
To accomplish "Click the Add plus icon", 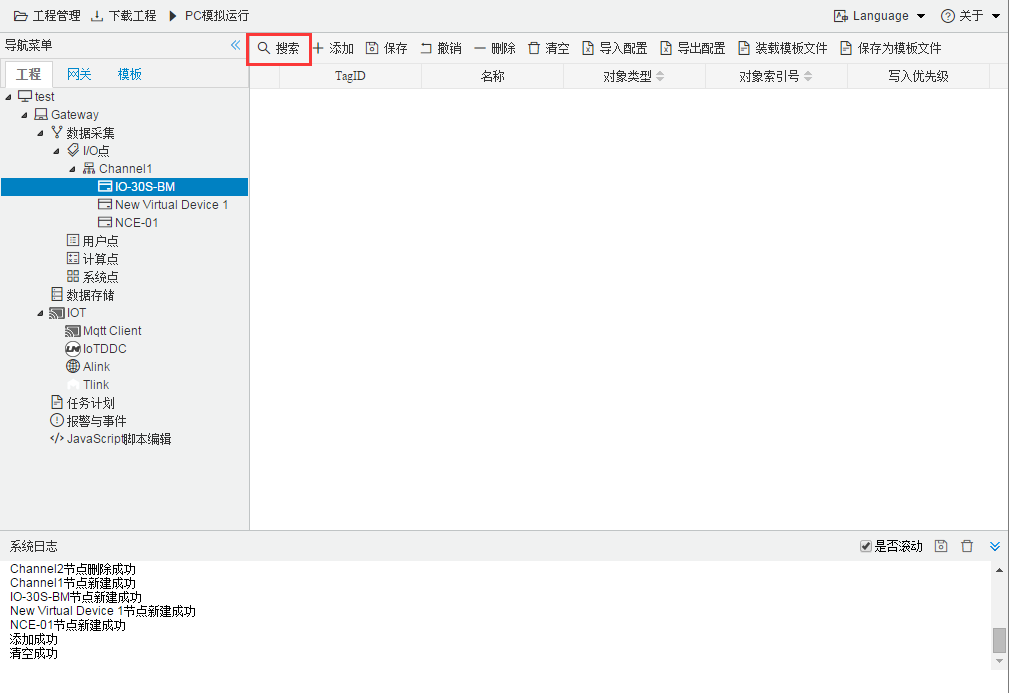I will [318, 48].
